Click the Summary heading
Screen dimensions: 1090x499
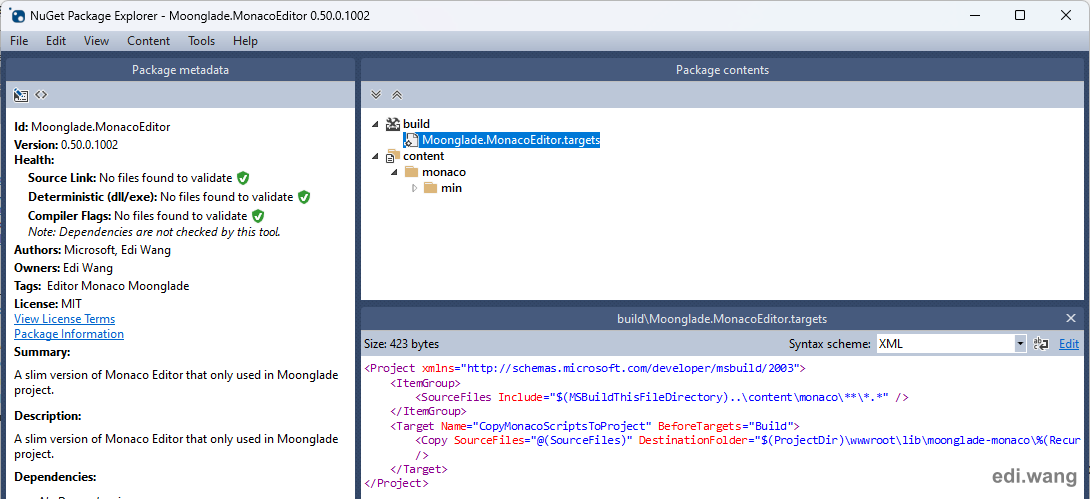point(42,352)
